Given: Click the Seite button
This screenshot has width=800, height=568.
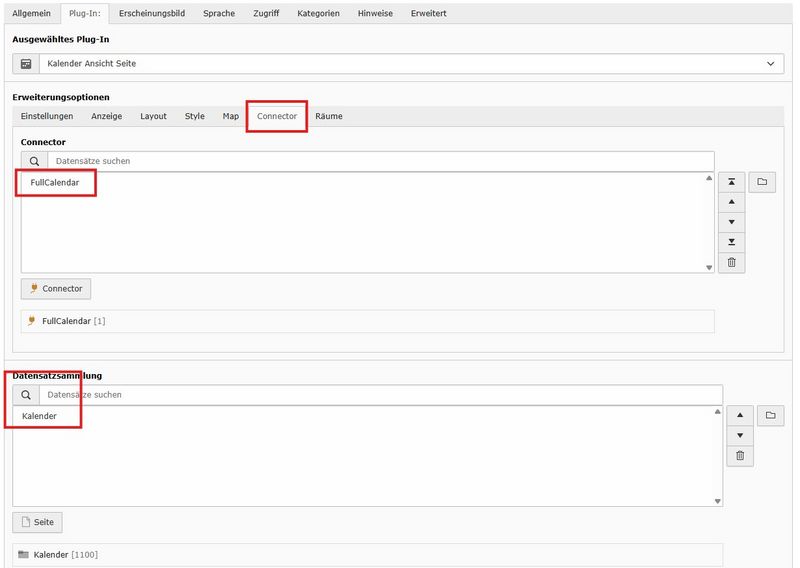Looking at the screenshot, I should [x=38, y=522].
